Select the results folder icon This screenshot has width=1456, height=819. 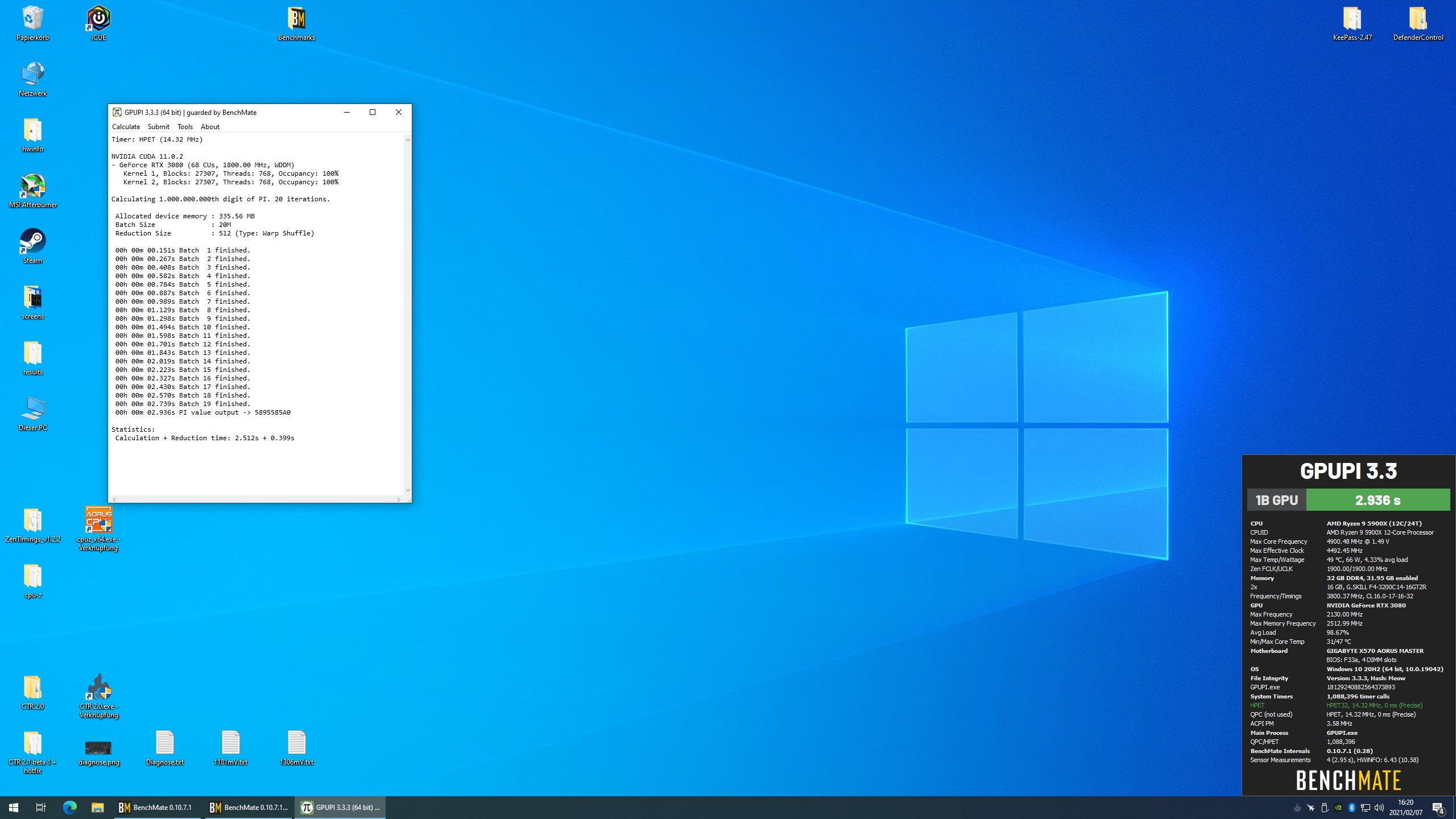click(x=32, y=357)
